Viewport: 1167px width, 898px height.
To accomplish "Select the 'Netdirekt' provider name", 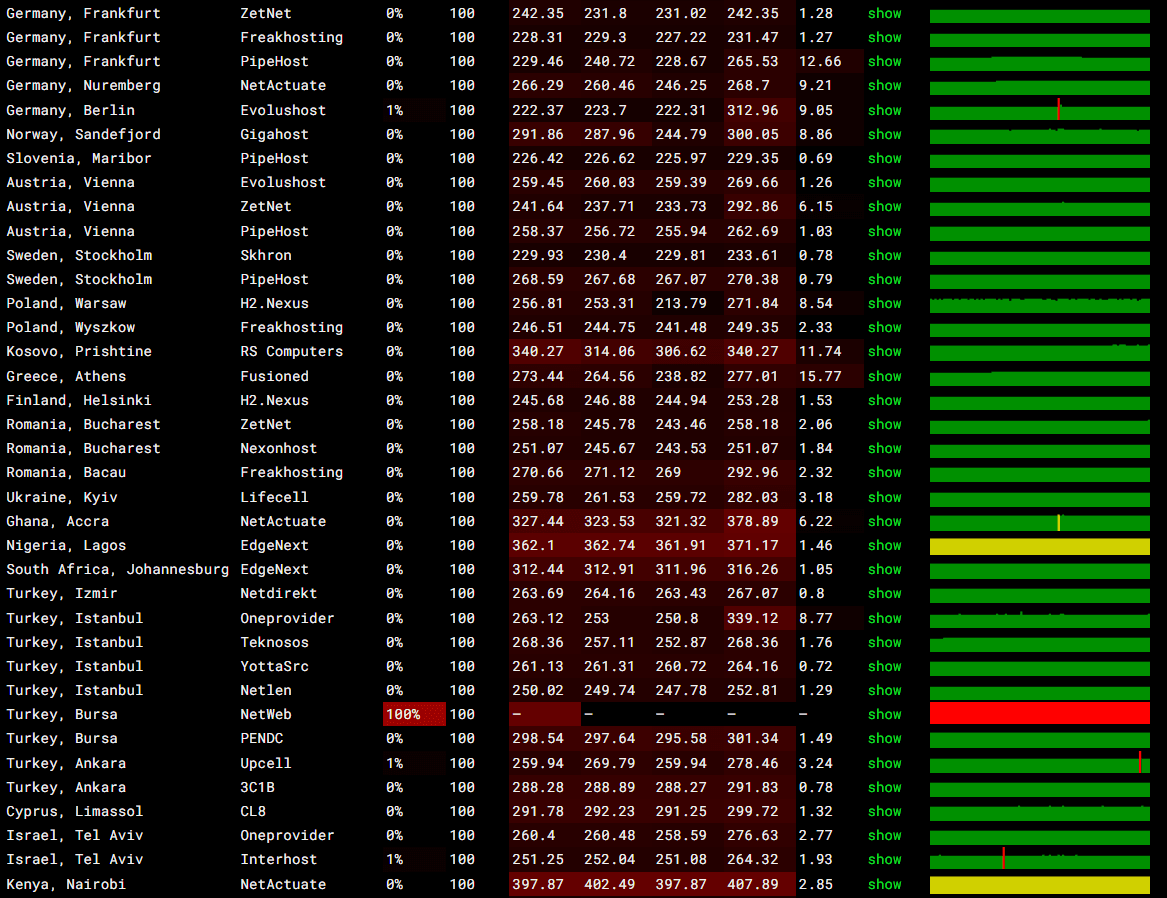I will (278, 594).
